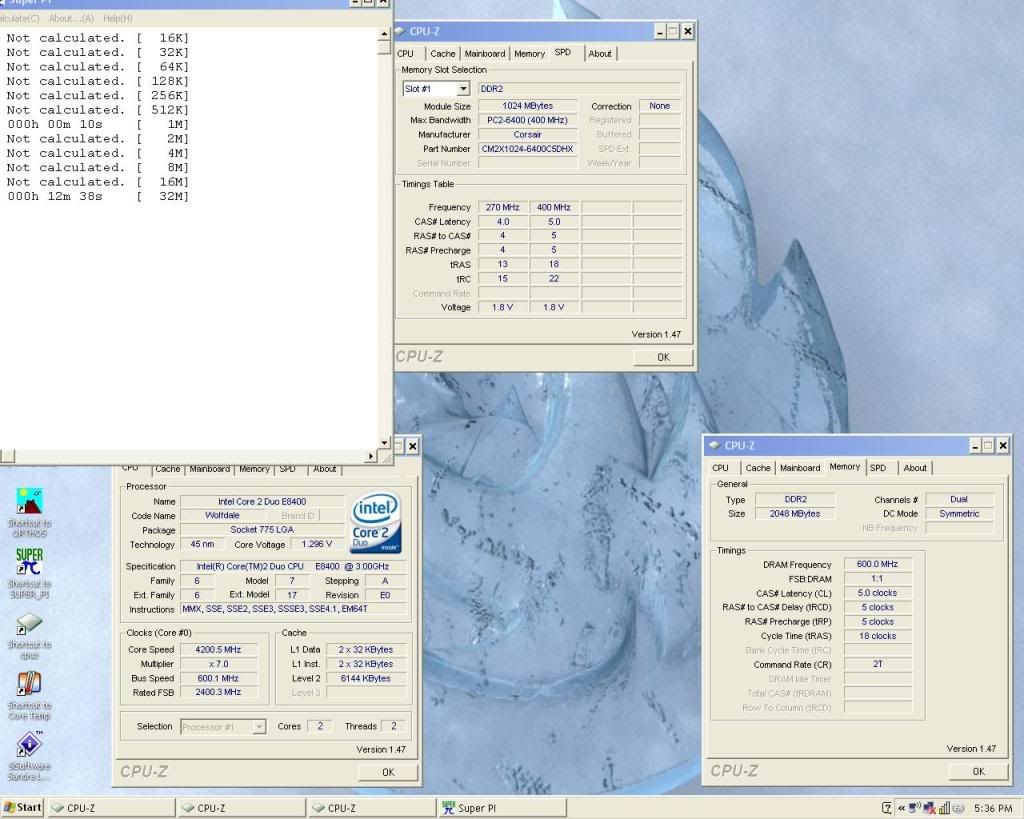The height and width of the screenshot is (819, 1024).
Task: Click the 'Corsair' manufacturer value
Action: point(528,135)
